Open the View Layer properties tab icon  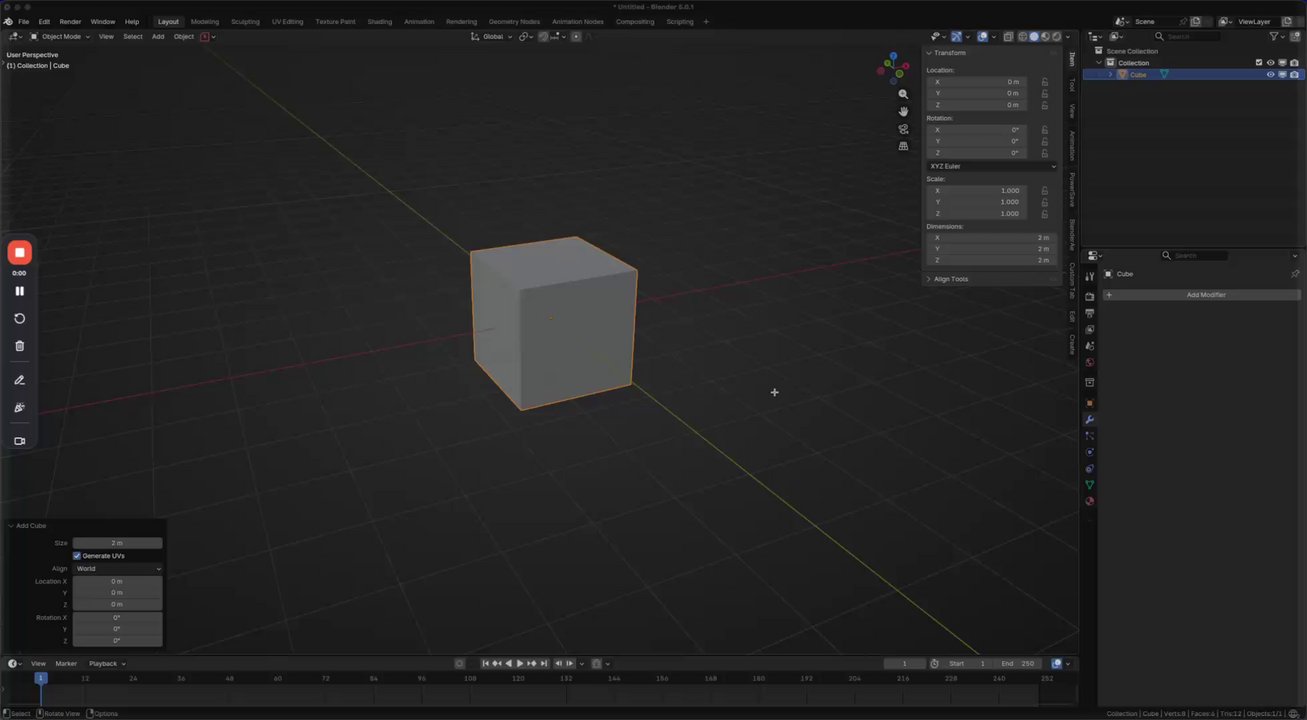pos(1090,329)
